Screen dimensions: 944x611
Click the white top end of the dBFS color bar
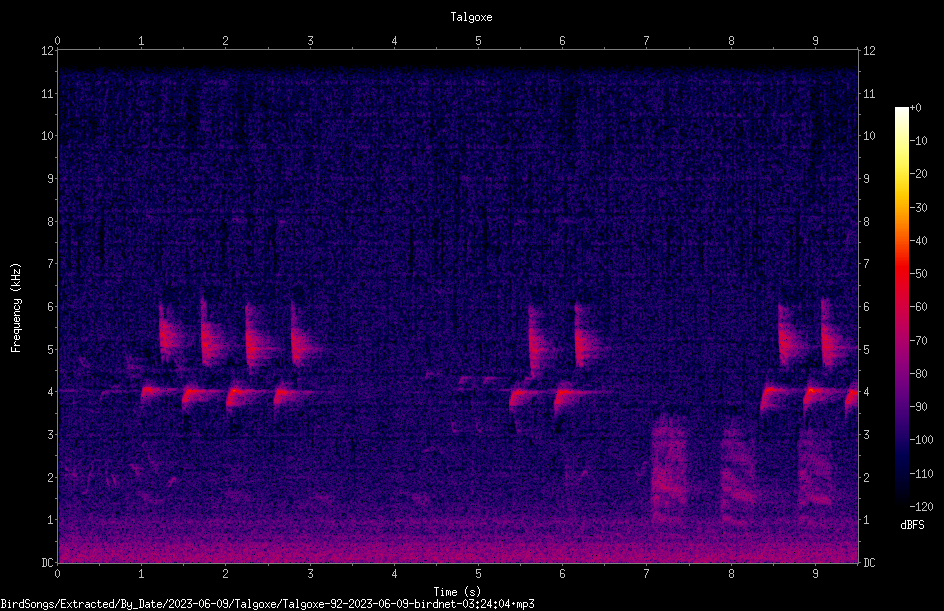click(901, 112)
